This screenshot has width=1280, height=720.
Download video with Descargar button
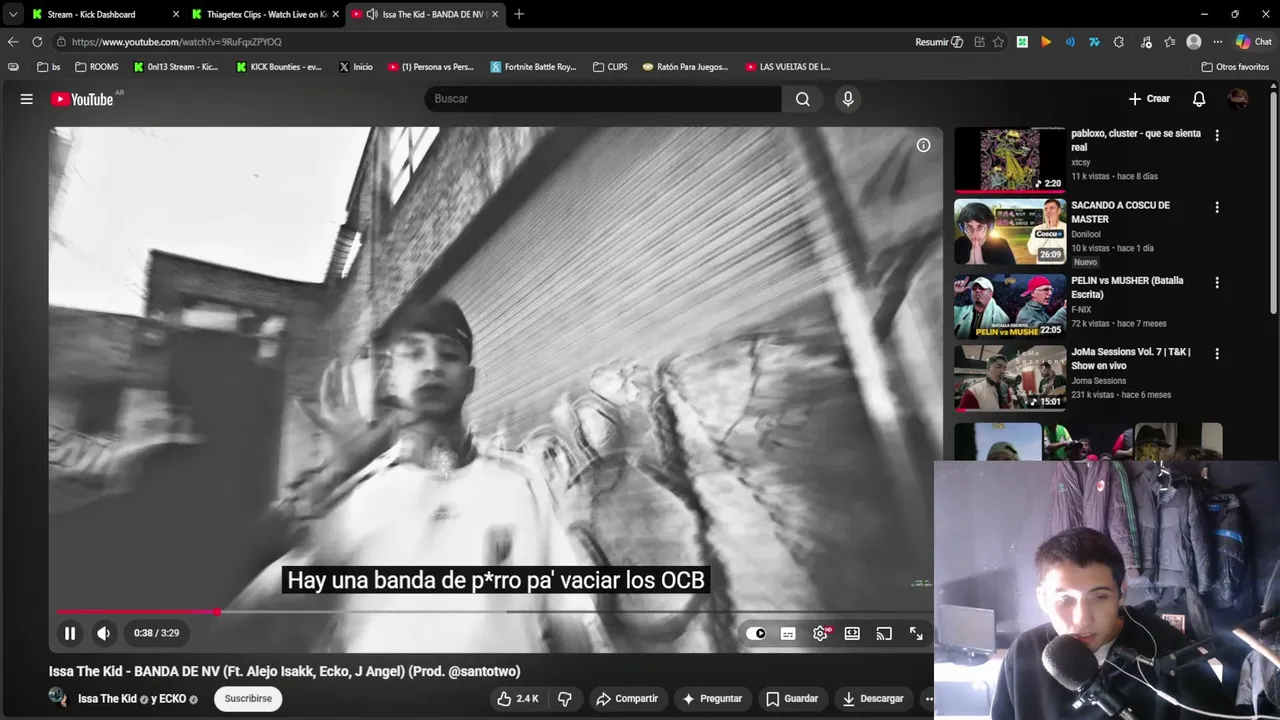pos(873,699)
